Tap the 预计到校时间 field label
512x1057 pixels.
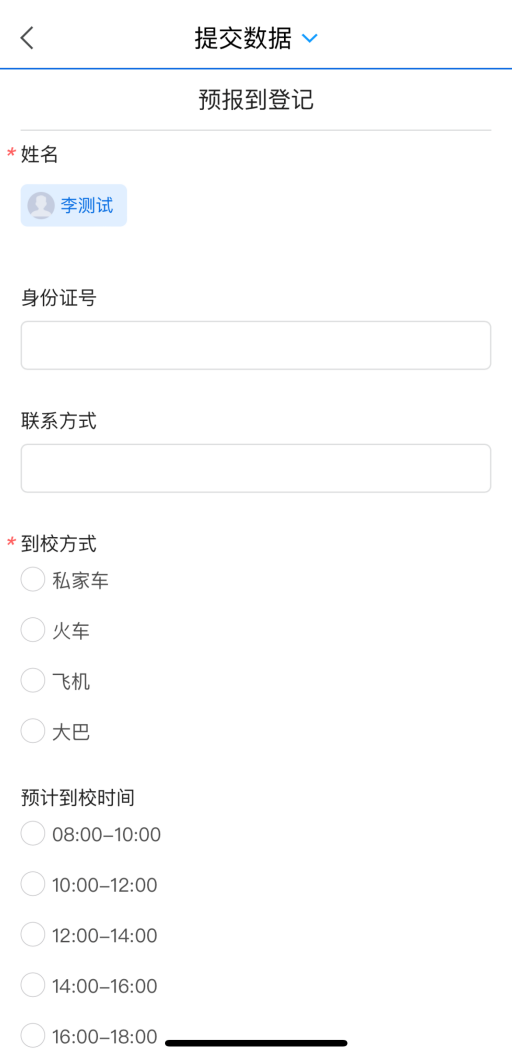(x=77, y=797)
